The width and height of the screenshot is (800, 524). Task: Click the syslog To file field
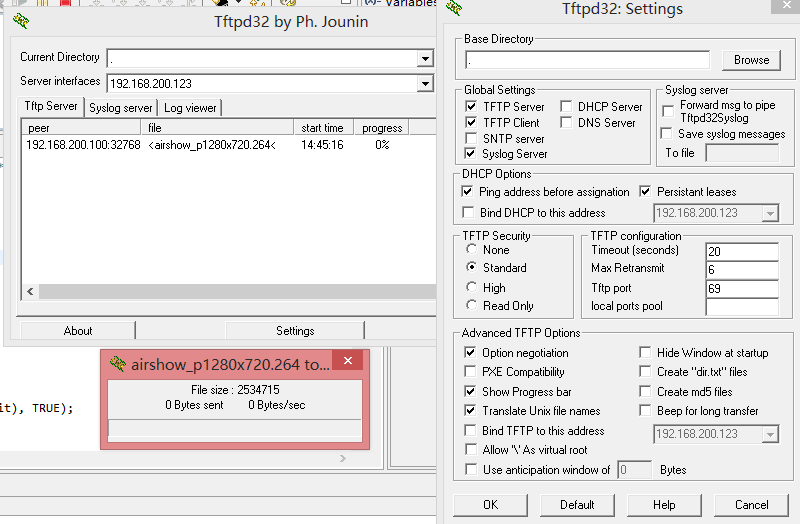tap(742, 153)
